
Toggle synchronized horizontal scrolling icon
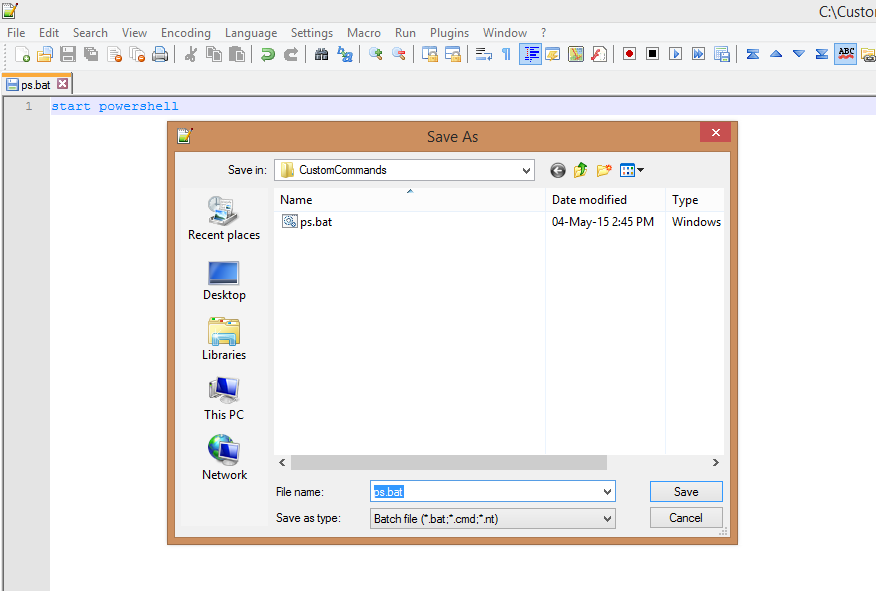click(x=452, y=54)
